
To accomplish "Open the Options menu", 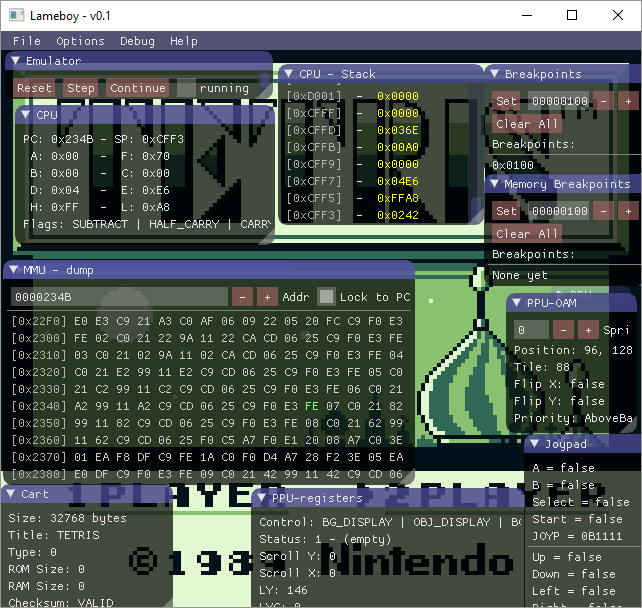I will [x=80, y=41].
